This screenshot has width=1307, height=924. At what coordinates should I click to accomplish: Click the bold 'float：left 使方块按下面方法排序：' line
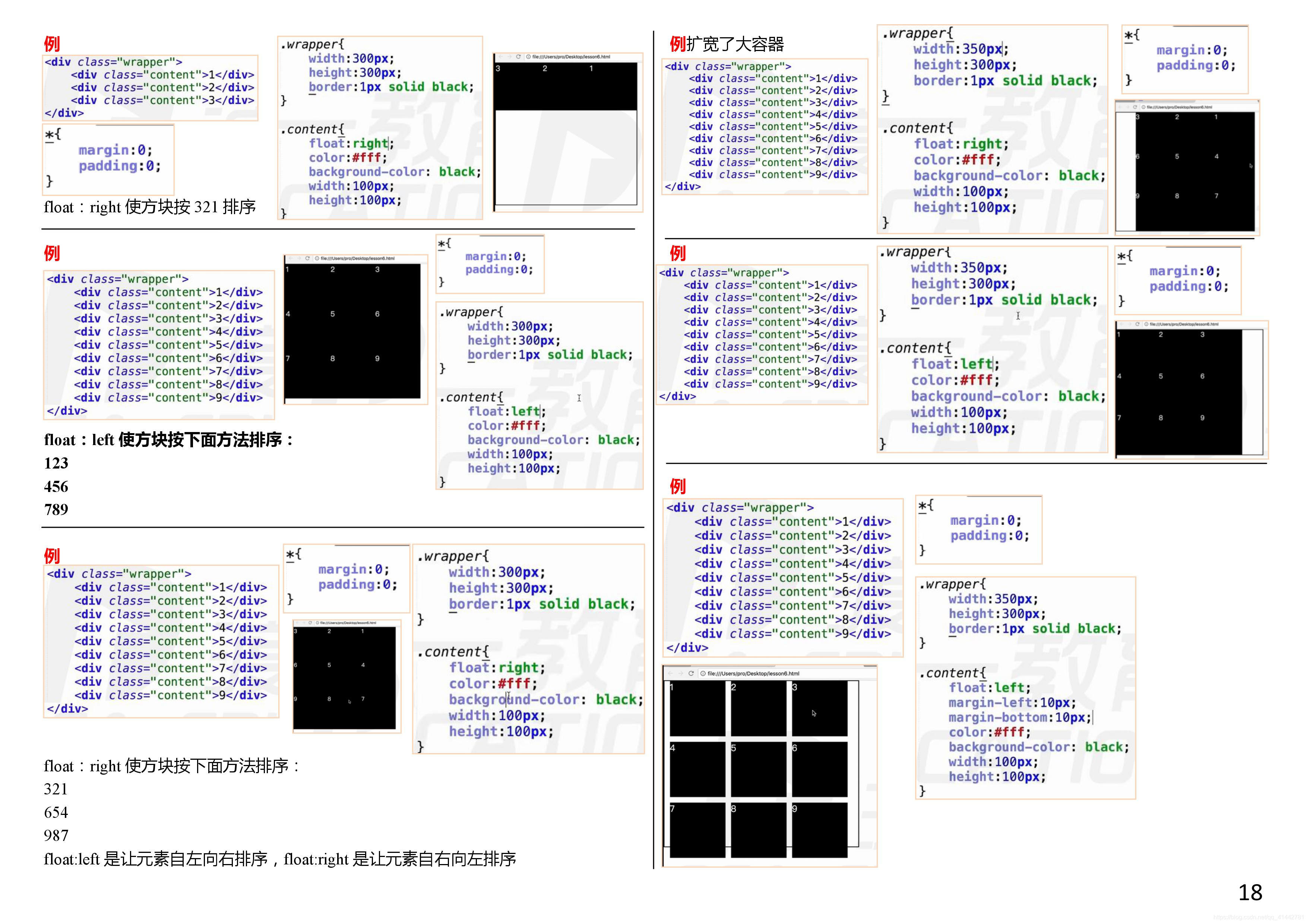click(x=169, y=440)
